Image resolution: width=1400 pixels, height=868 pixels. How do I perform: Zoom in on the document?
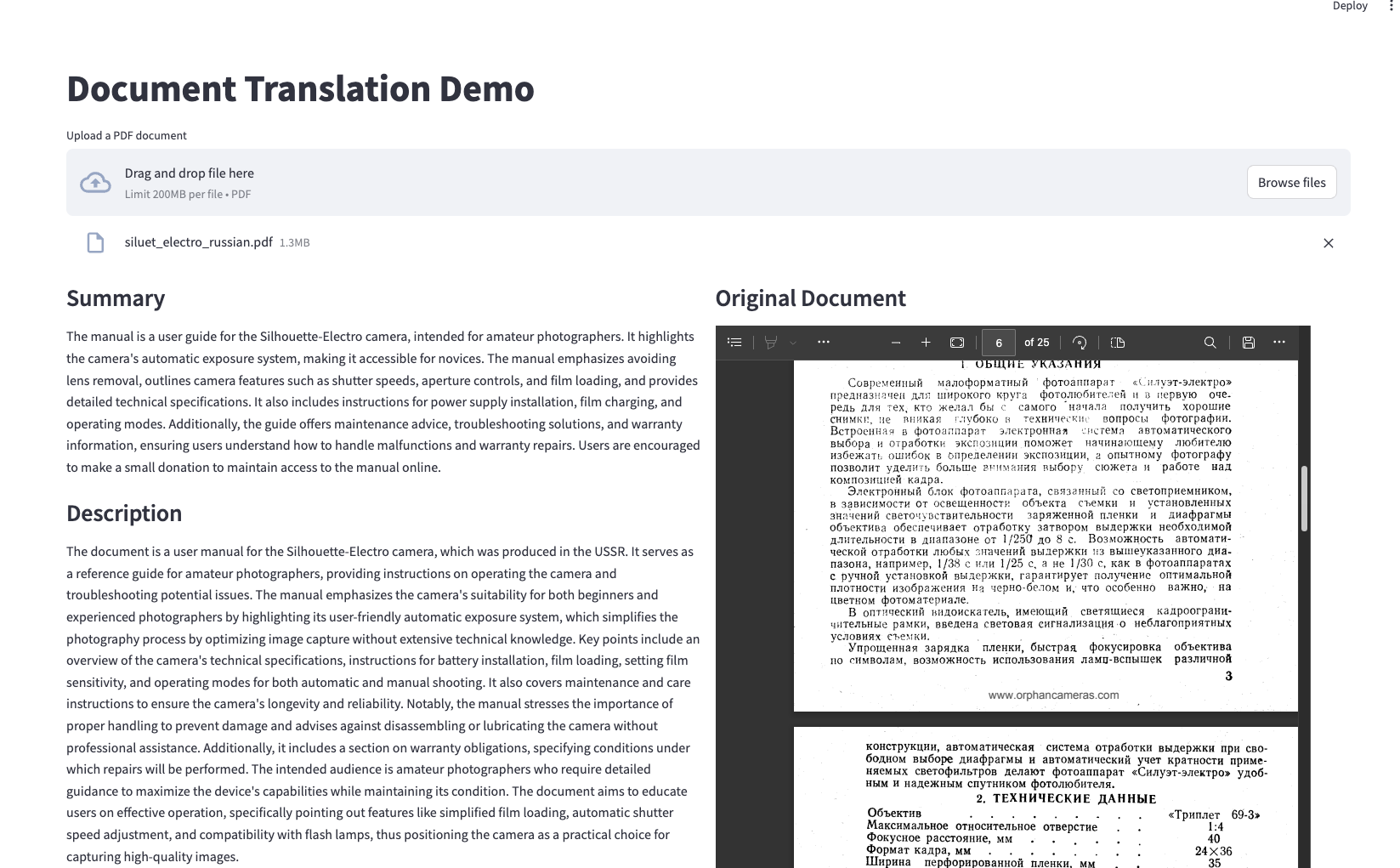(x=926, y=342)
